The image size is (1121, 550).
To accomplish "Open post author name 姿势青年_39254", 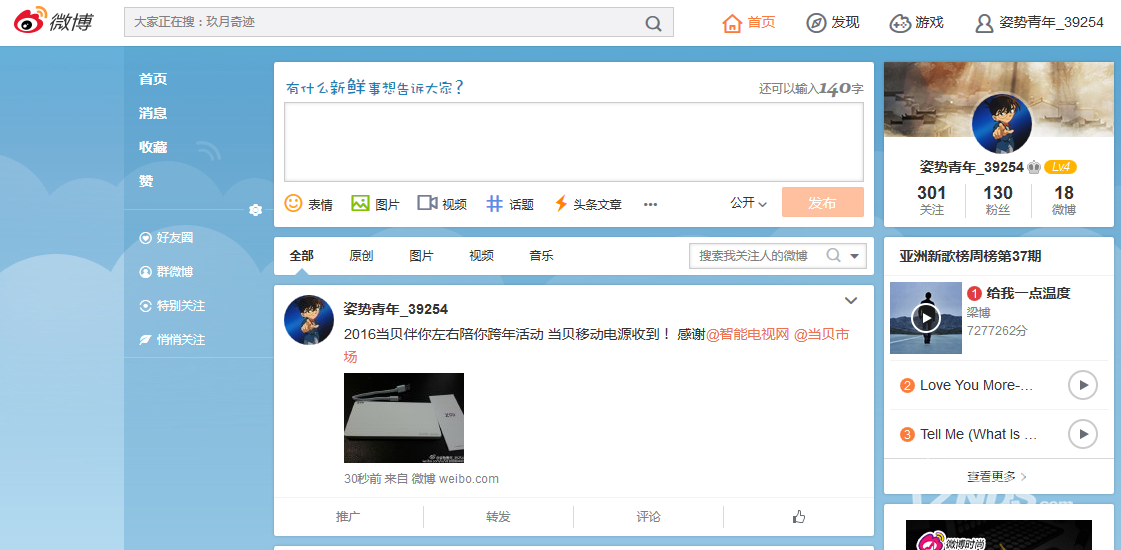I will (395, 309).
